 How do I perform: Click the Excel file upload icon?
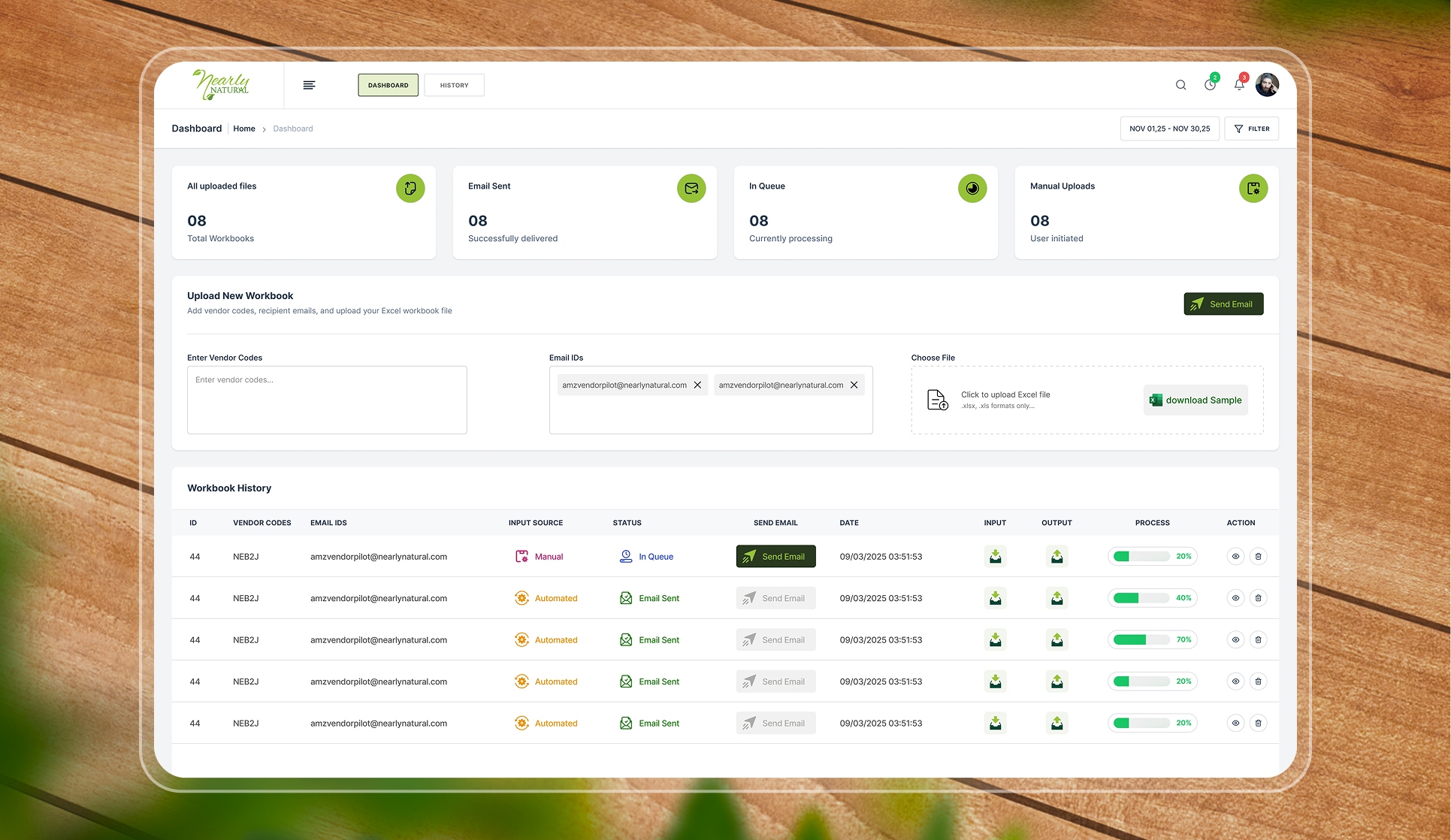pos(937,400)
